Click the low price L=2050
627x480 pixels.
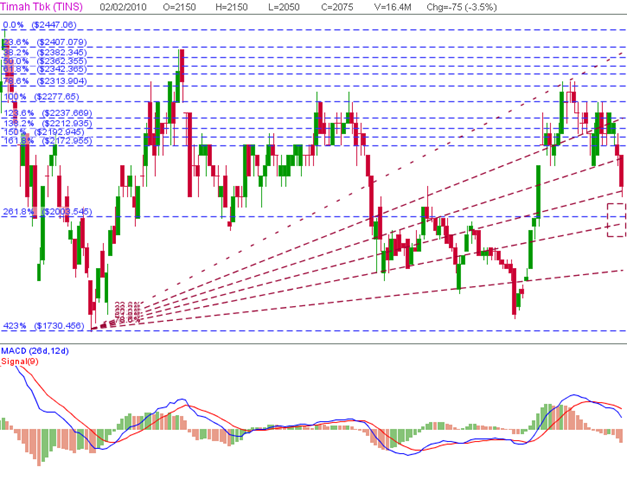pos(284,7)
